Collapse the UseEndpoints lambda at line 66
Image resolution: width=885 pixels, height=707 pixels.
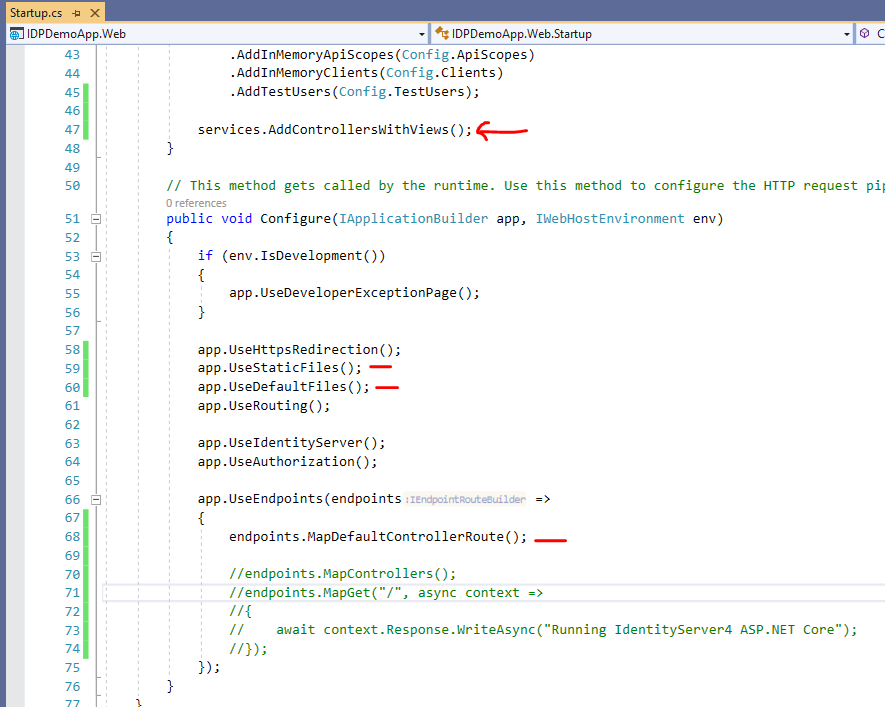coord(96,499)
